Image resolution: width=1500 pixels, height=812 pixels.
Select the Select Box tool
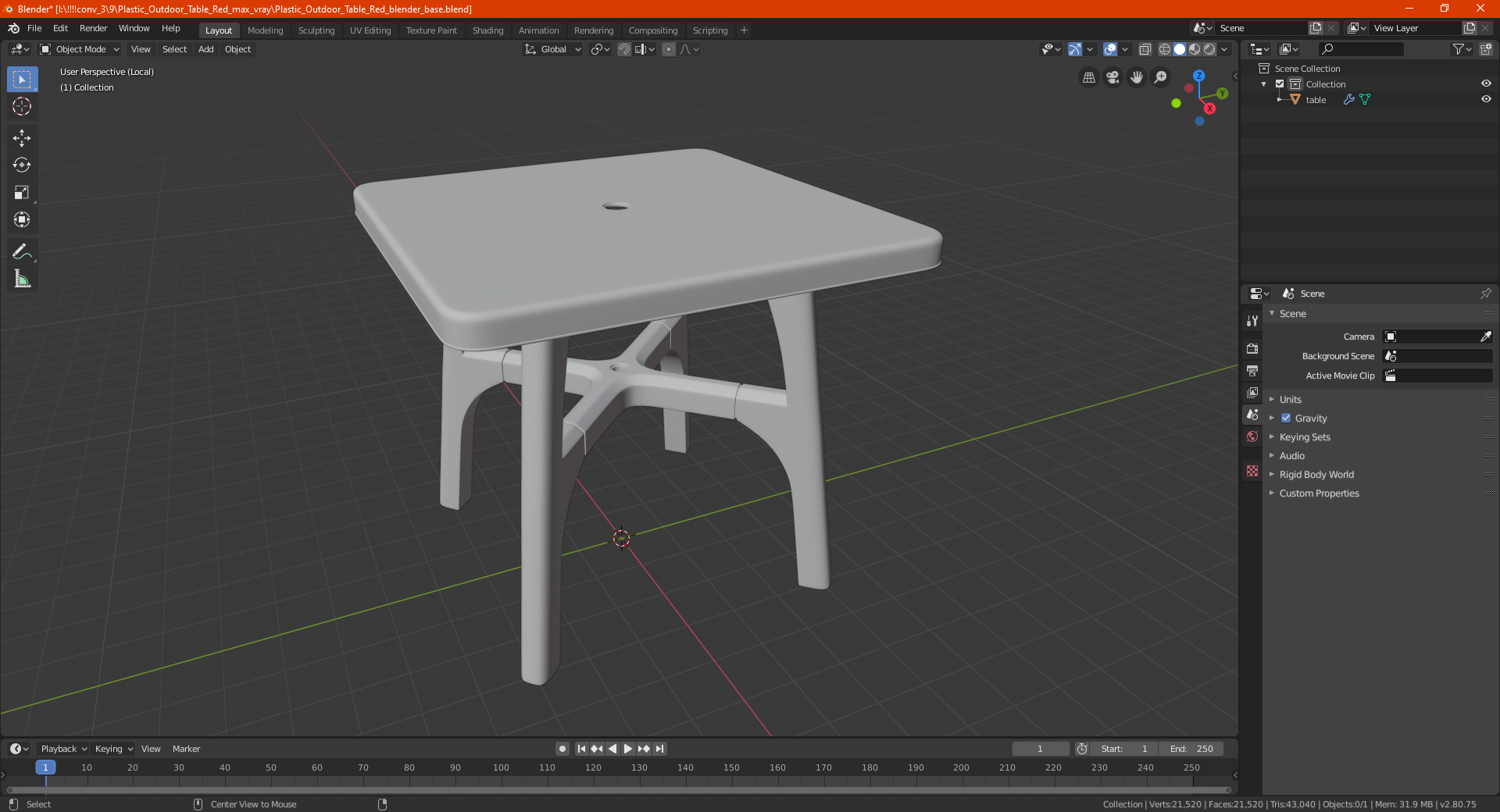coord(22,80)
